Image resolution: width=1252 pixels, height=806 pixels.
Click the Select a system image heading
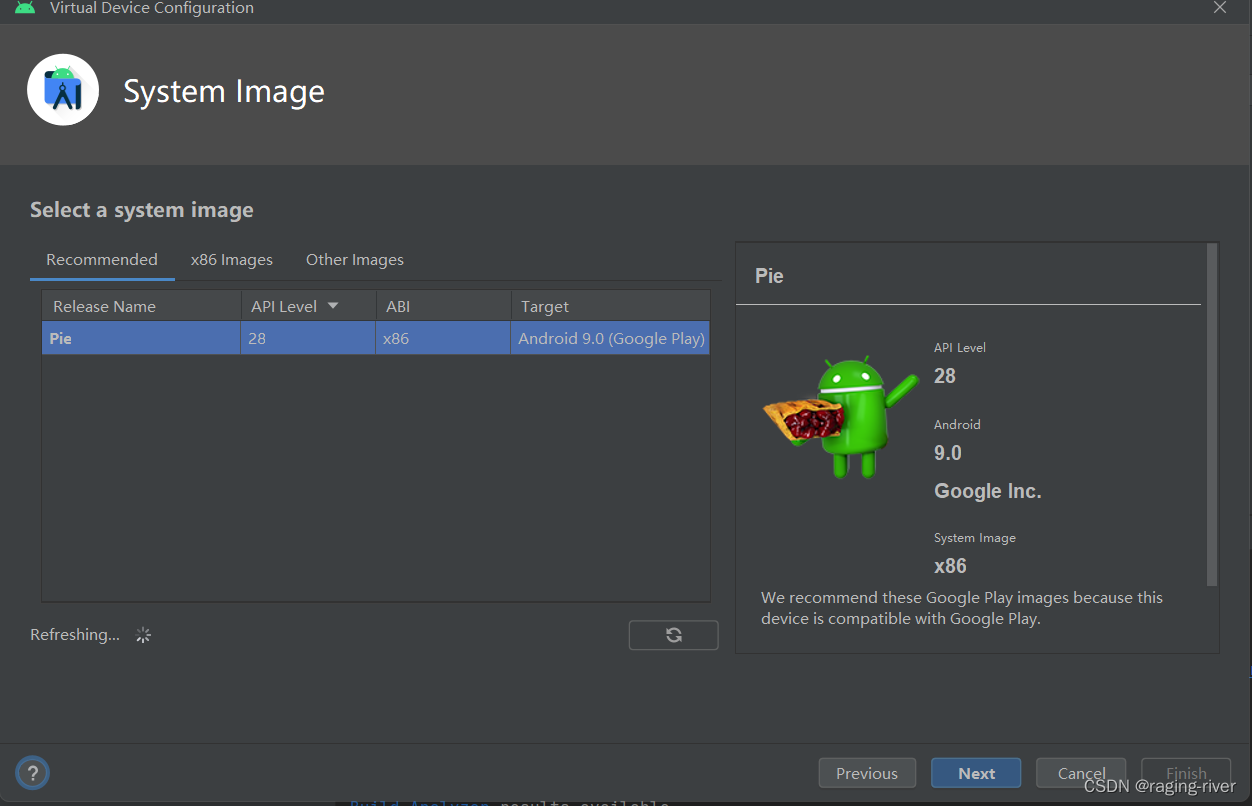(x=142, y=210)
